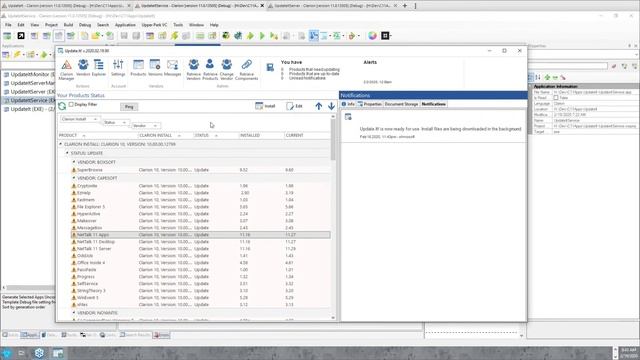Click the Edit button above the product list
640x360 pixels.
(294, 106)
